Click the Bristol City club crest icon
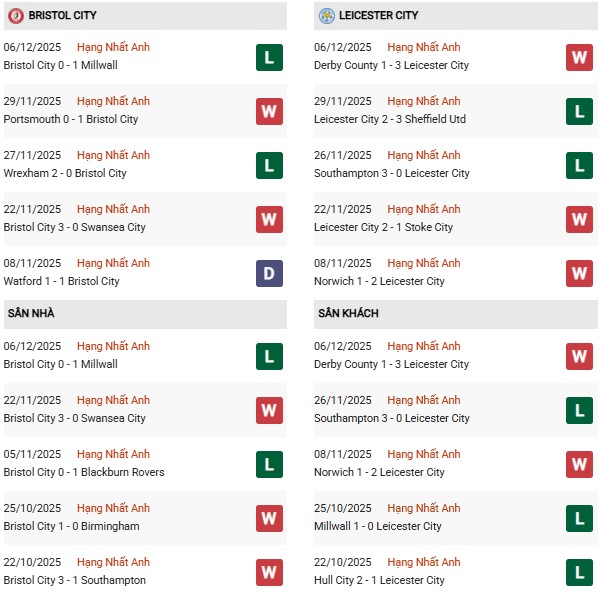The height and width of the screenshot is (592, 600). point(15,16)
